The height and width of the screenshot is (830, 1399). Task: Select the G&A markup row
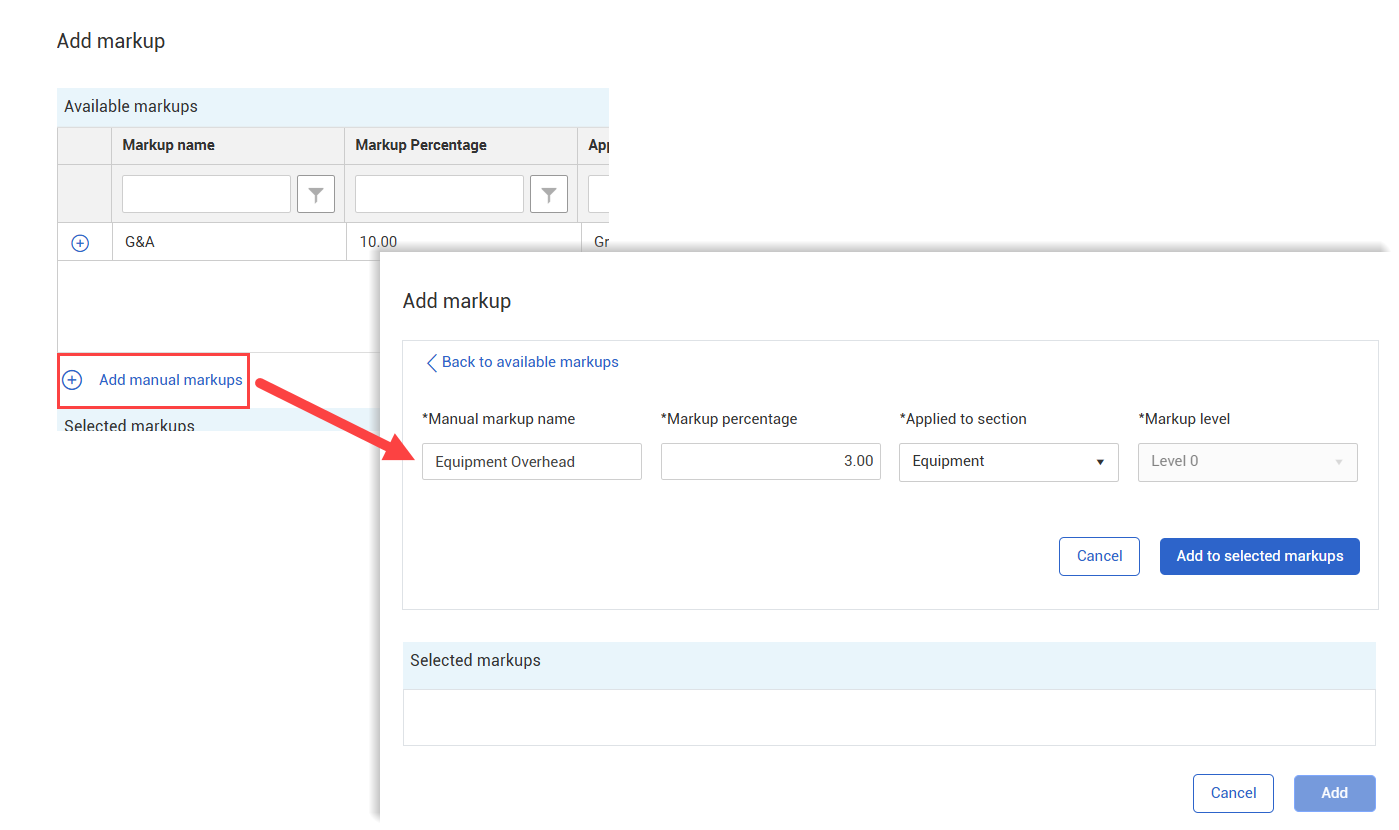[x=228, y=242]
